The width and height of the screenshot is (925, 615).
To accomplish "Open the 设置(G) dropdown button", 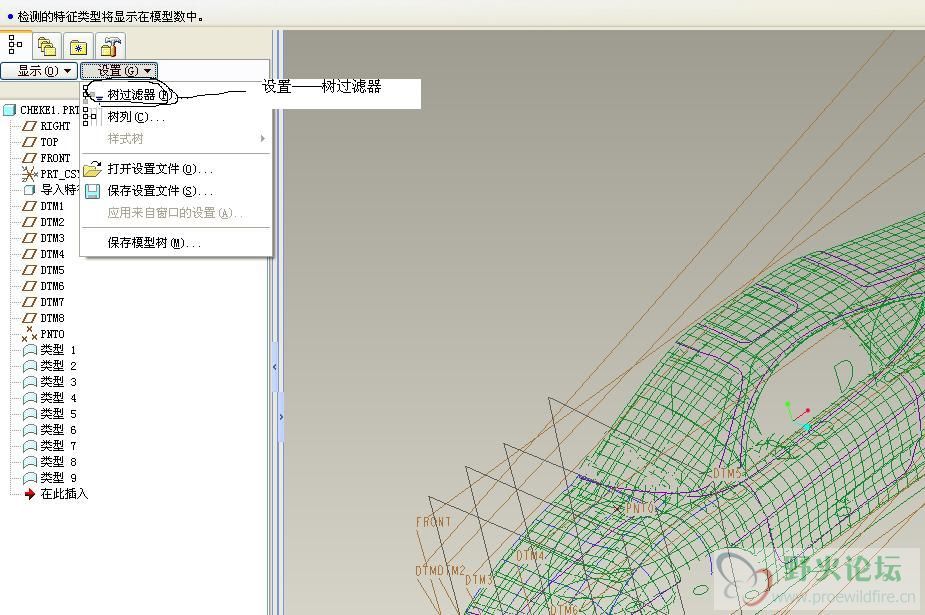I will point(119,71).
